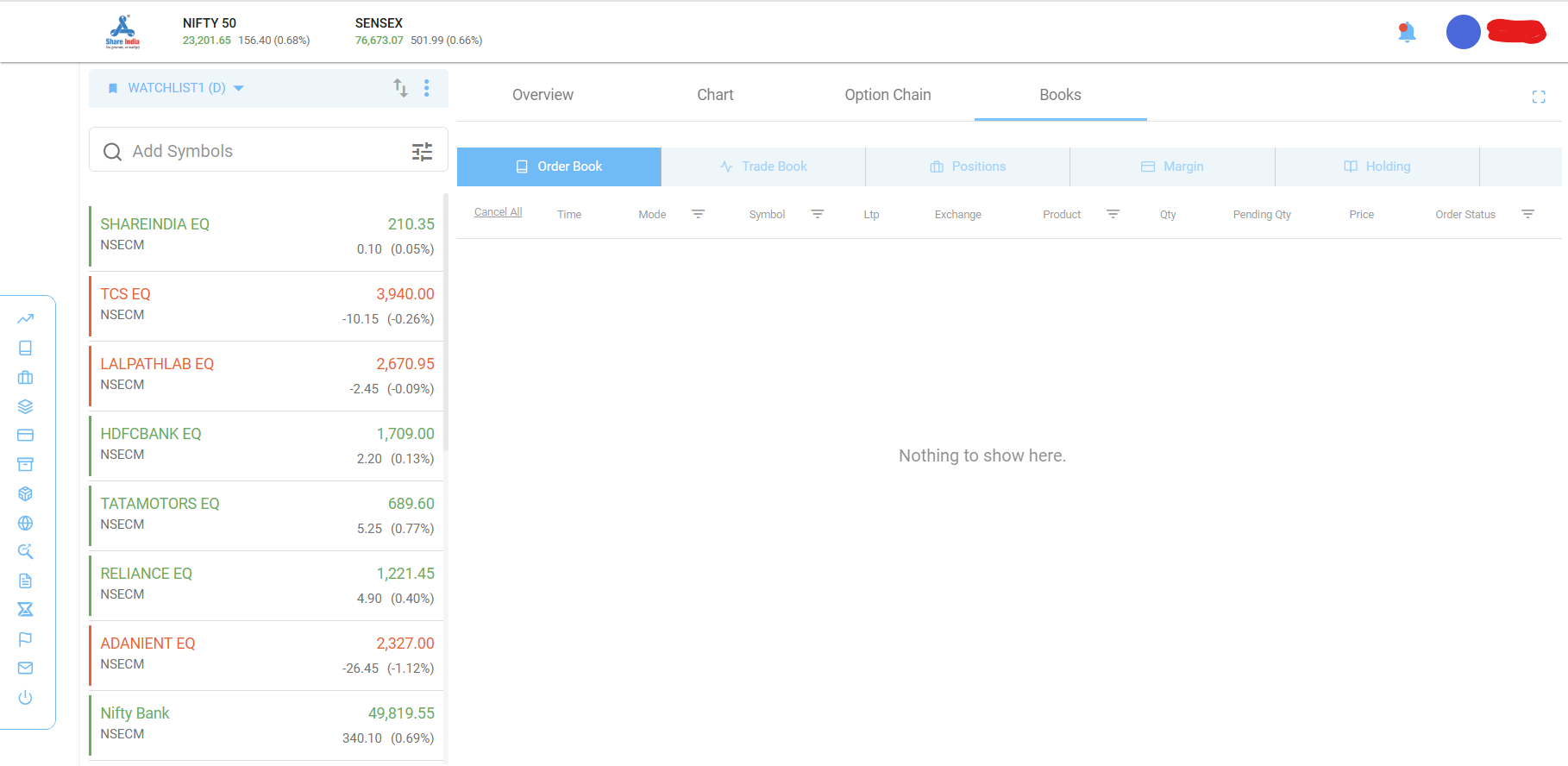The width and height of the screenshot is (1568, 766).
Task: Click the watchlist vertical scrollbar
Action: point(446,323)
